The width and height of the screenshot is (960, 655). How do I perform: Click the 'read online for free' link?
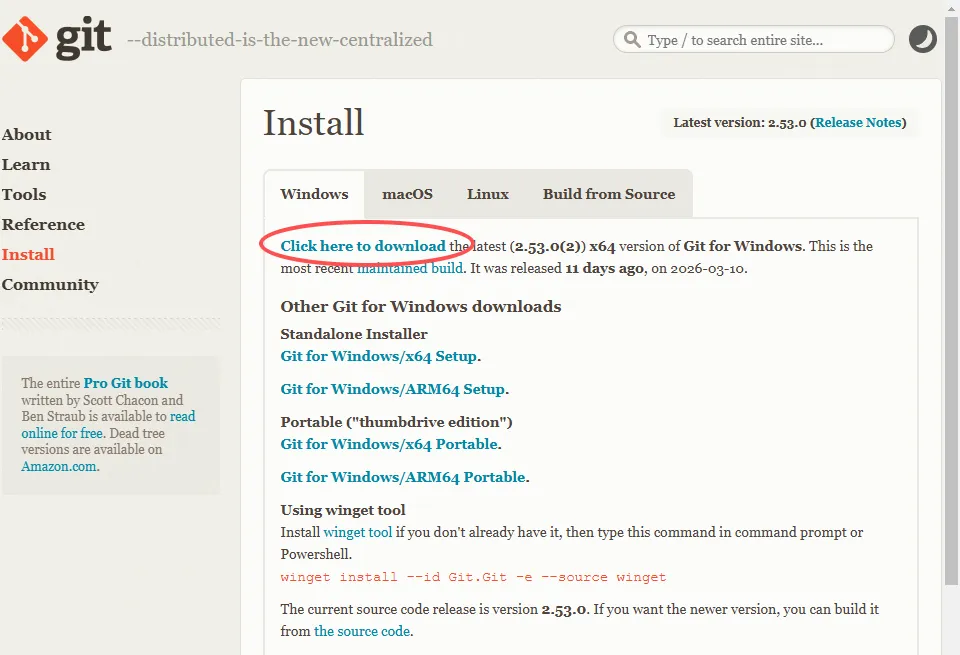coord(108,425)
